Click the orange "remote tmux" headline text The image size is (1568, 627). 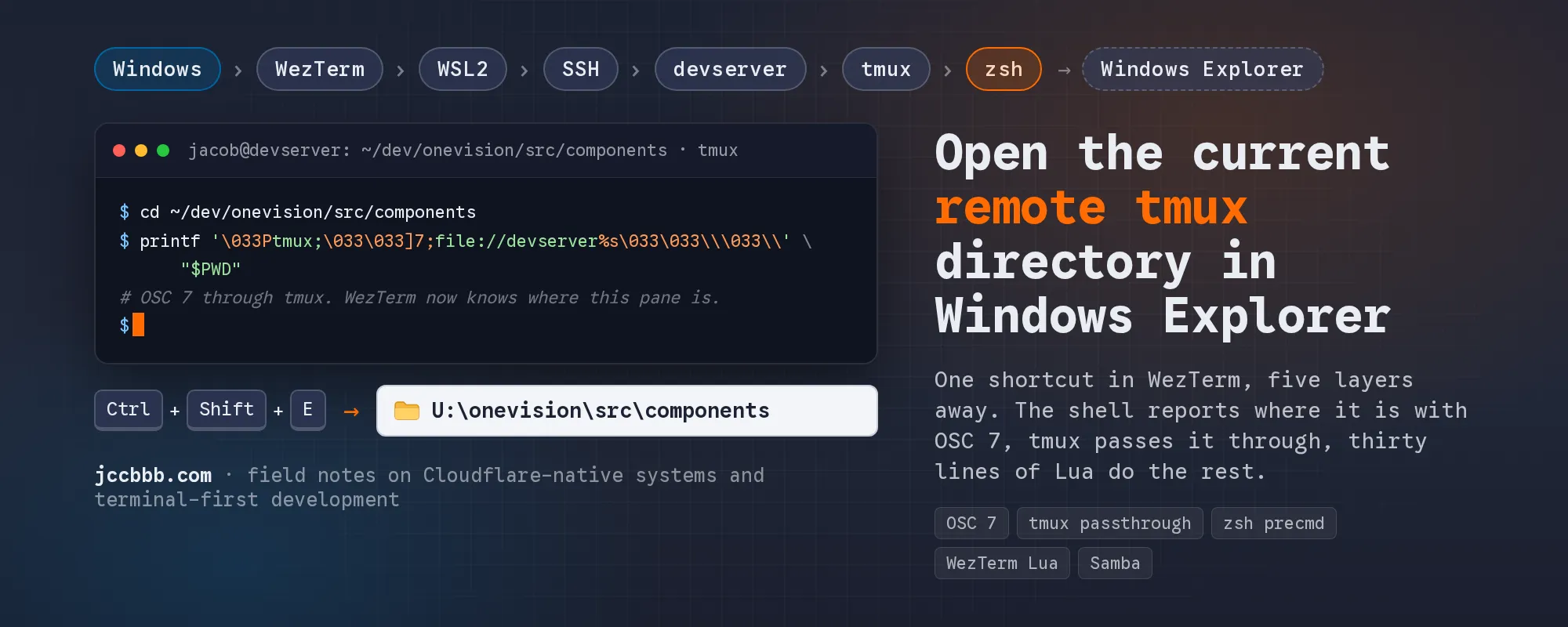(x=1091, y=208)
